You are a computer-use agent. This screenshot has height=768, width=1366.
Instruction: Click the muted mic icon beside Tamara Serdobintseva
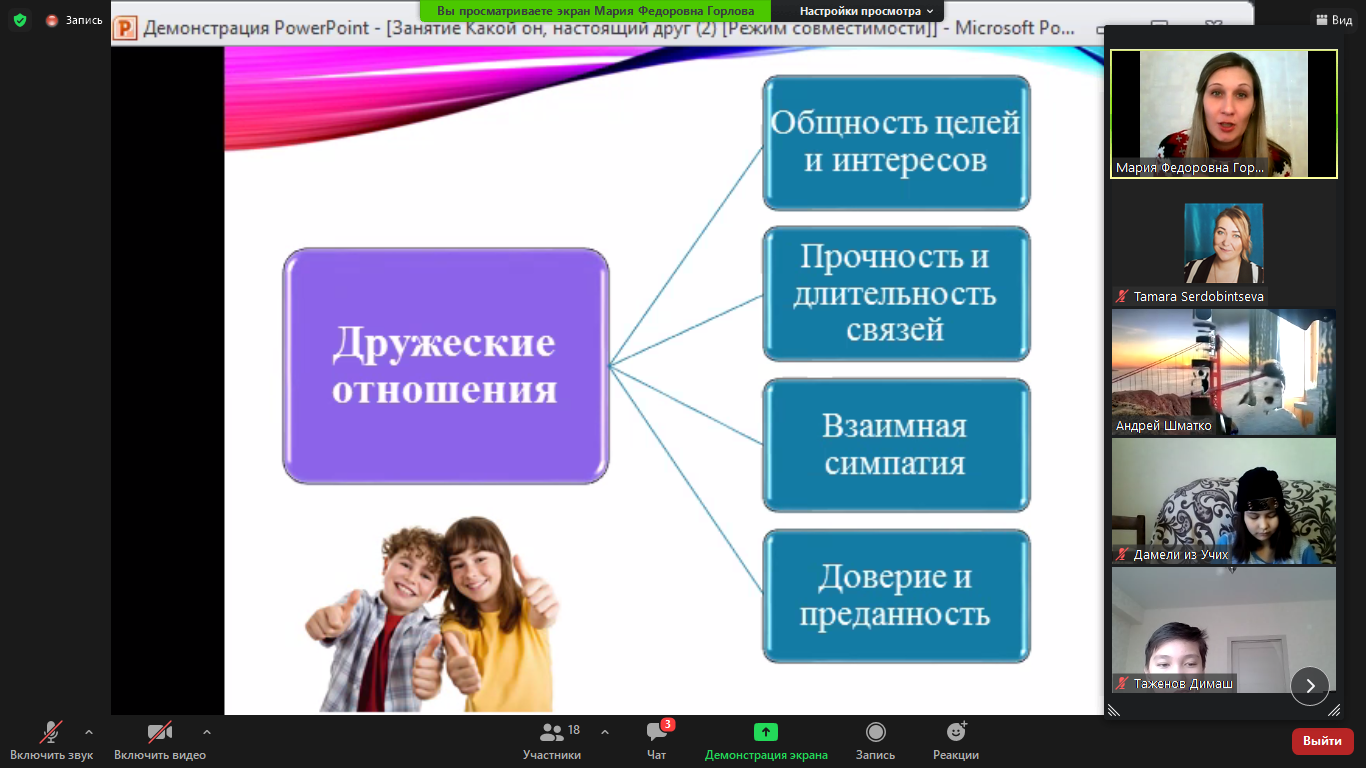pyautogui.click(x=1123, y=297)
